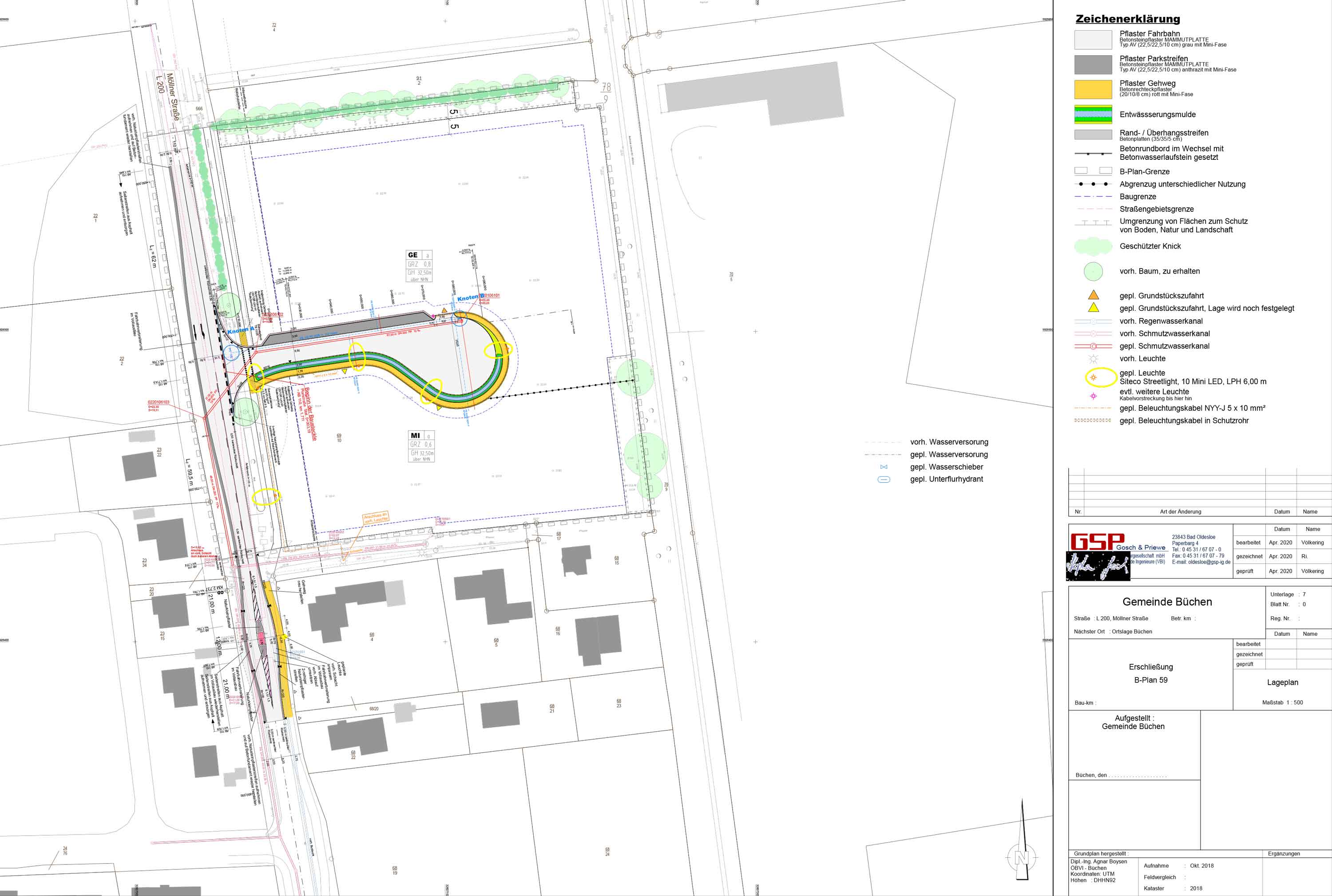Click the Maßstab 1 : 500 scale text

point(1282,702)
